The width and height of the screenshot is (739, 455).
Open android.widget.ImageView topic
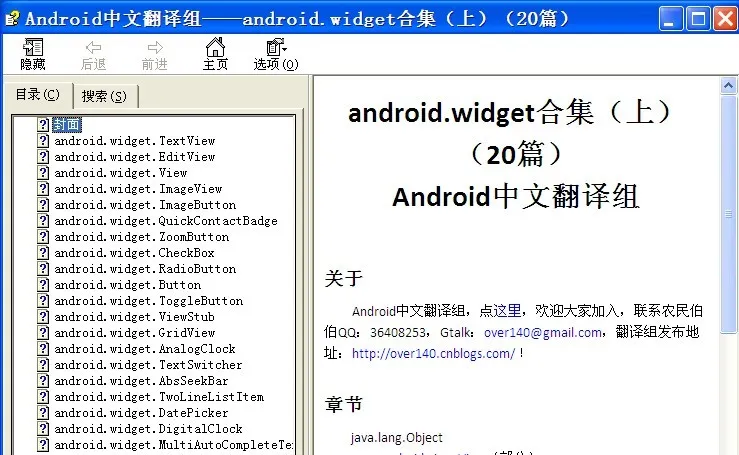coord(138,189)
